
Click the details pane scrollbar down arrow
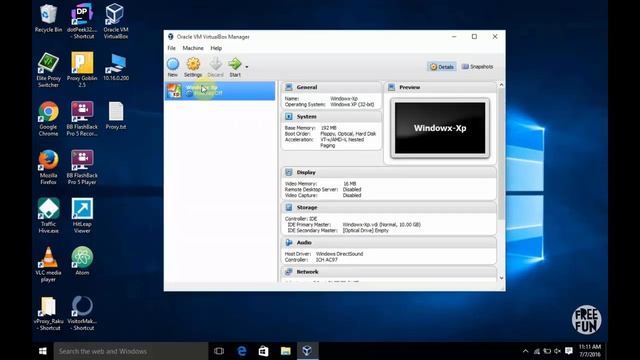click(x=501, y=278)
